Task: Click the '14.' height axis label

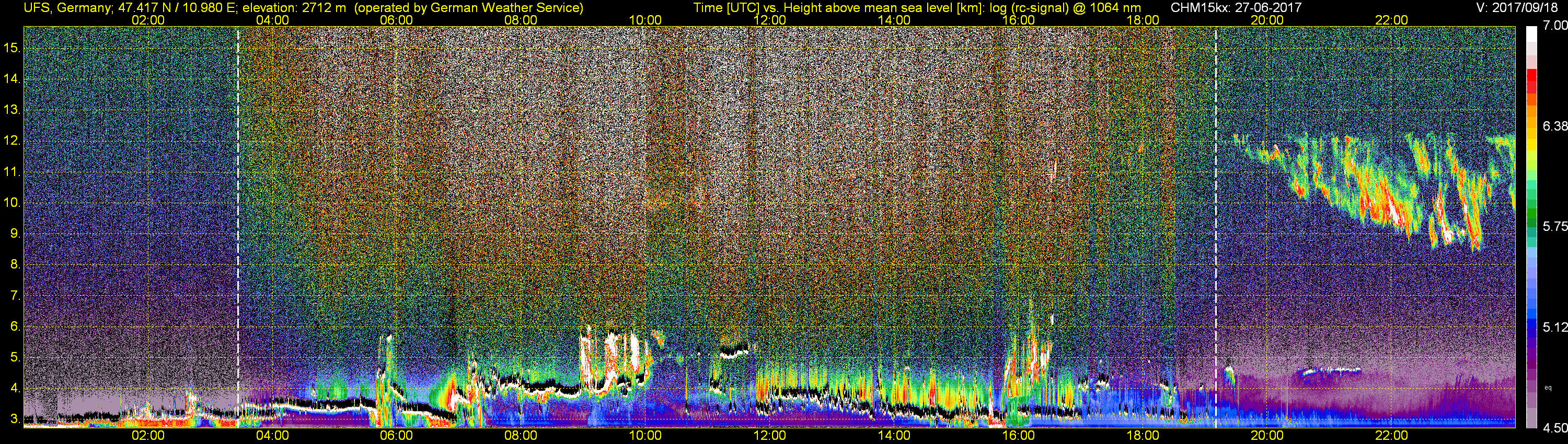Action: 11,79
